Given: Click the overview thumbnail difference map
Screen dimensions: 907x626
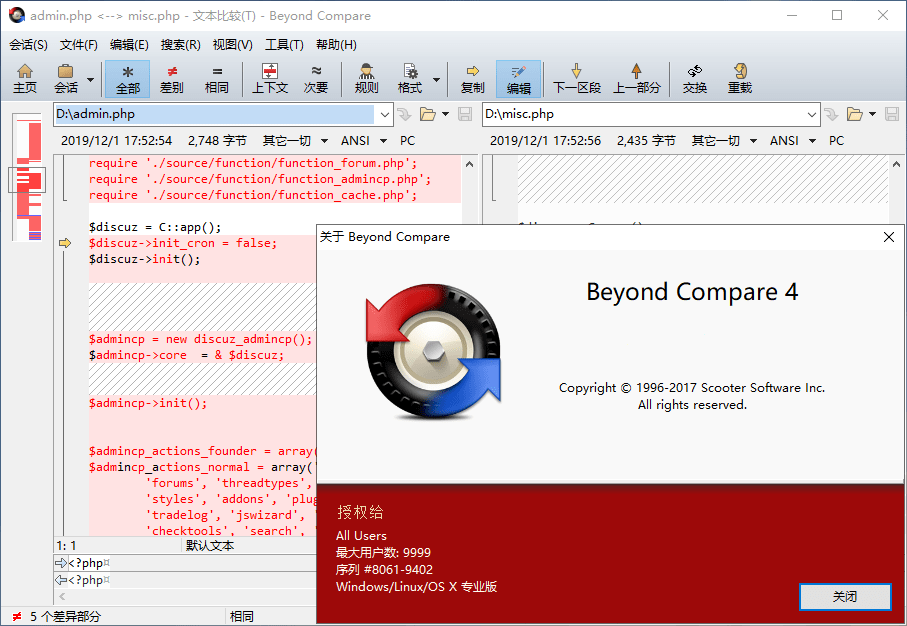Looking at the screenshot, I should (x=27, y=177).
